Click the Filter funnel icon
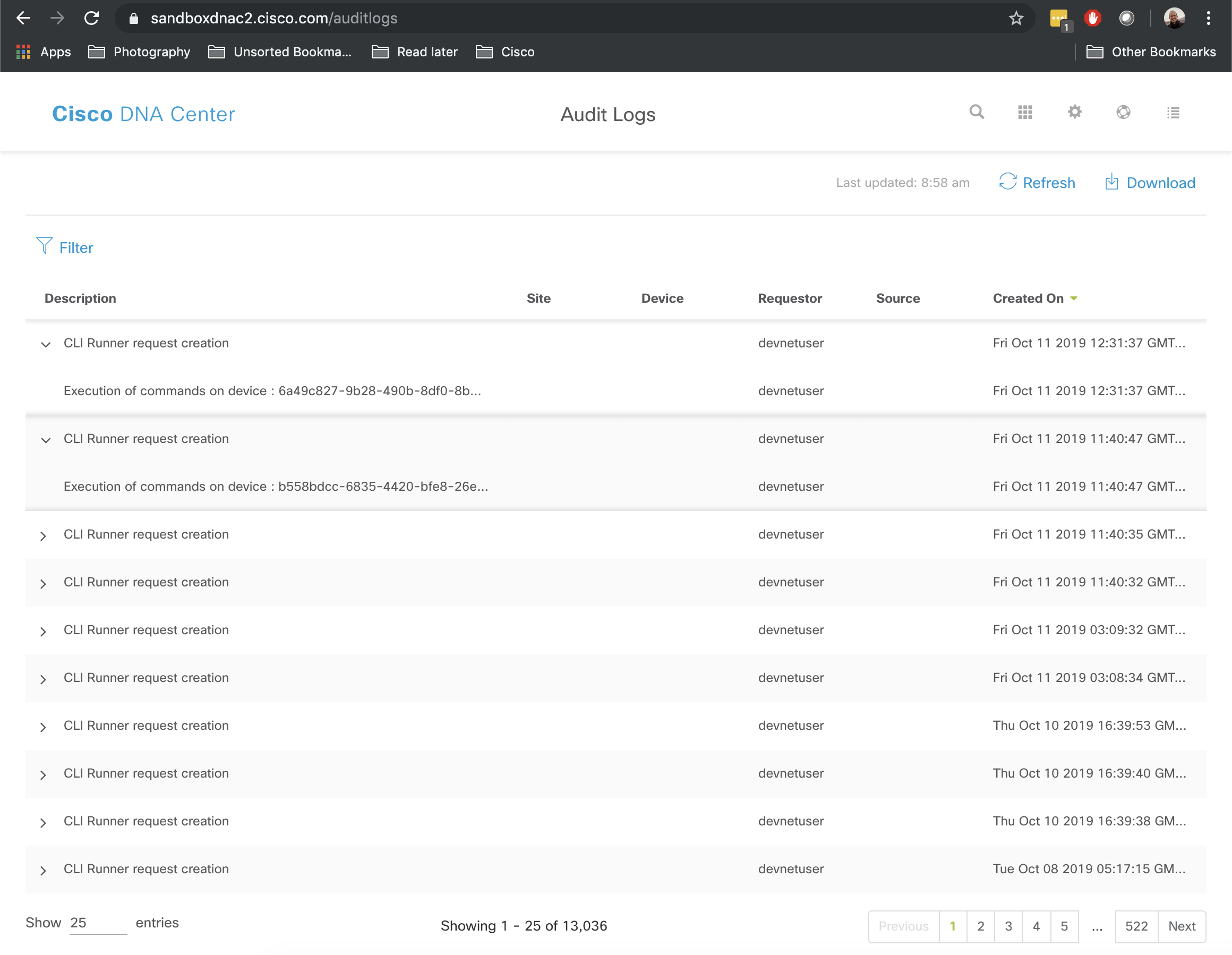1232x955 pixels. [x=44, y=246]
